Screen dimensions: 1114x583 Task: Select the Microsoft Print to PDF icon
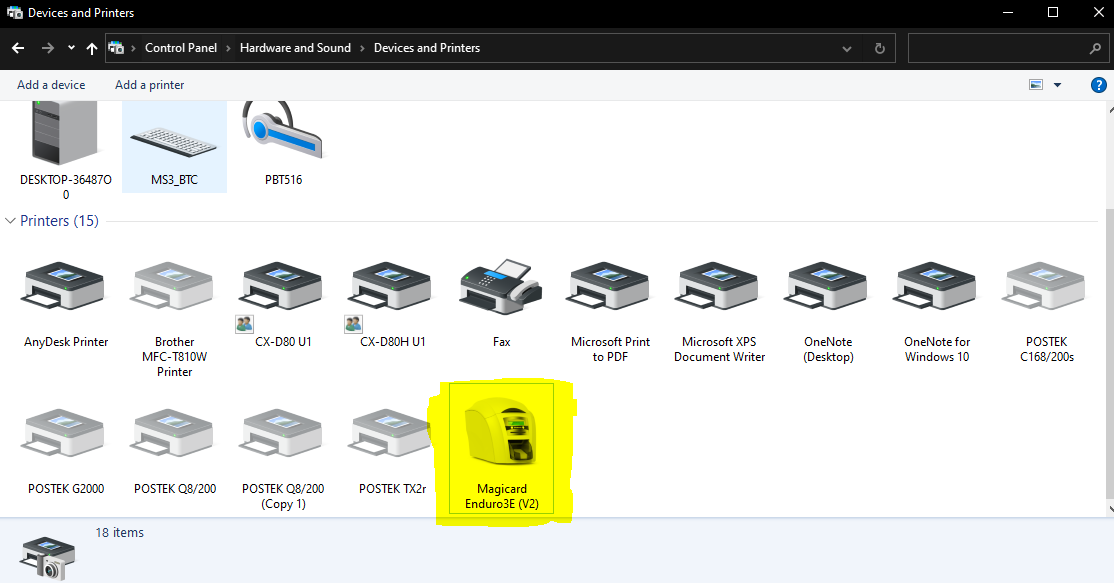click(x=609, y=285)
